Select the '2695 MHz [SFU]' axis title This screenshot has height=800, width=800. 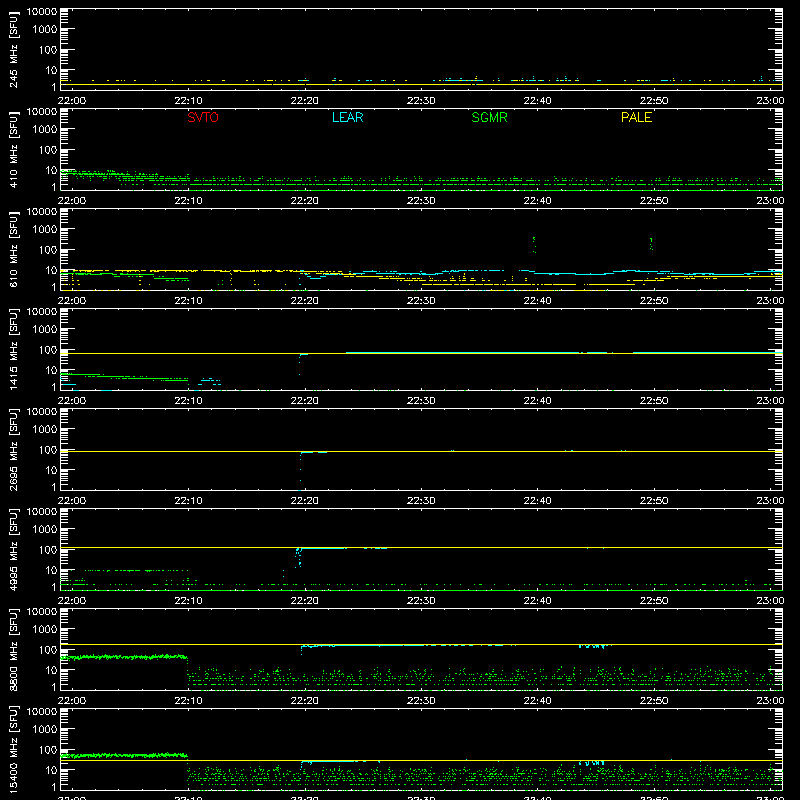pos(13,449)
